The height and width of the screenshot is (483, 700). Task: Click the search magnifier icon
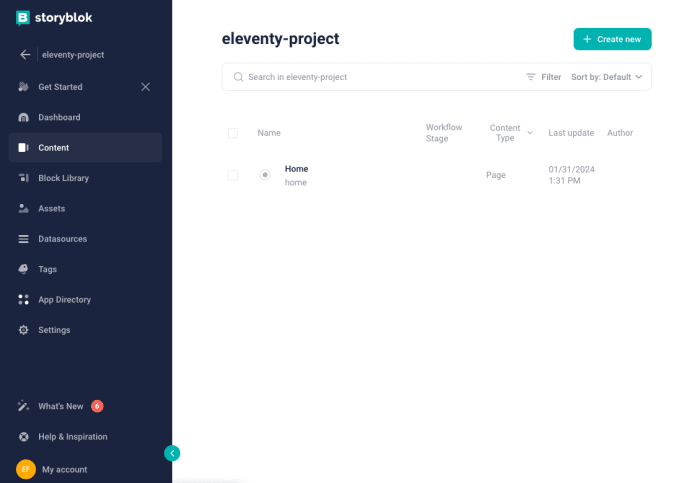click(238, 77)
